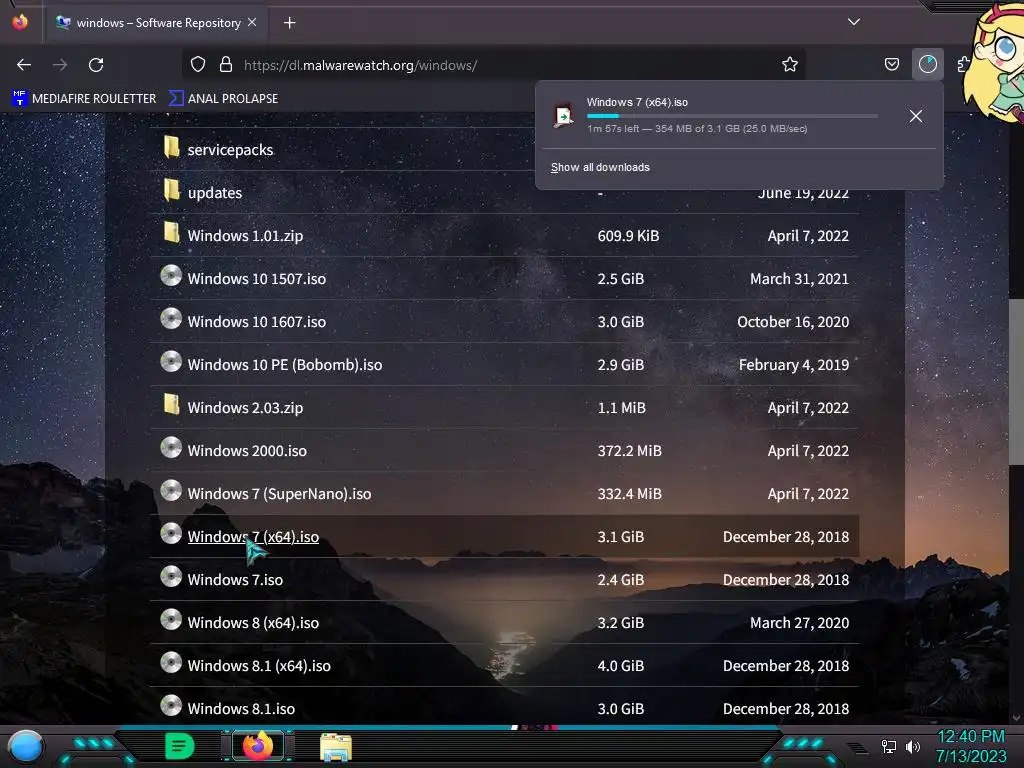Bookmark this page with the star
1024x768 pixels.
pos(790,65)
